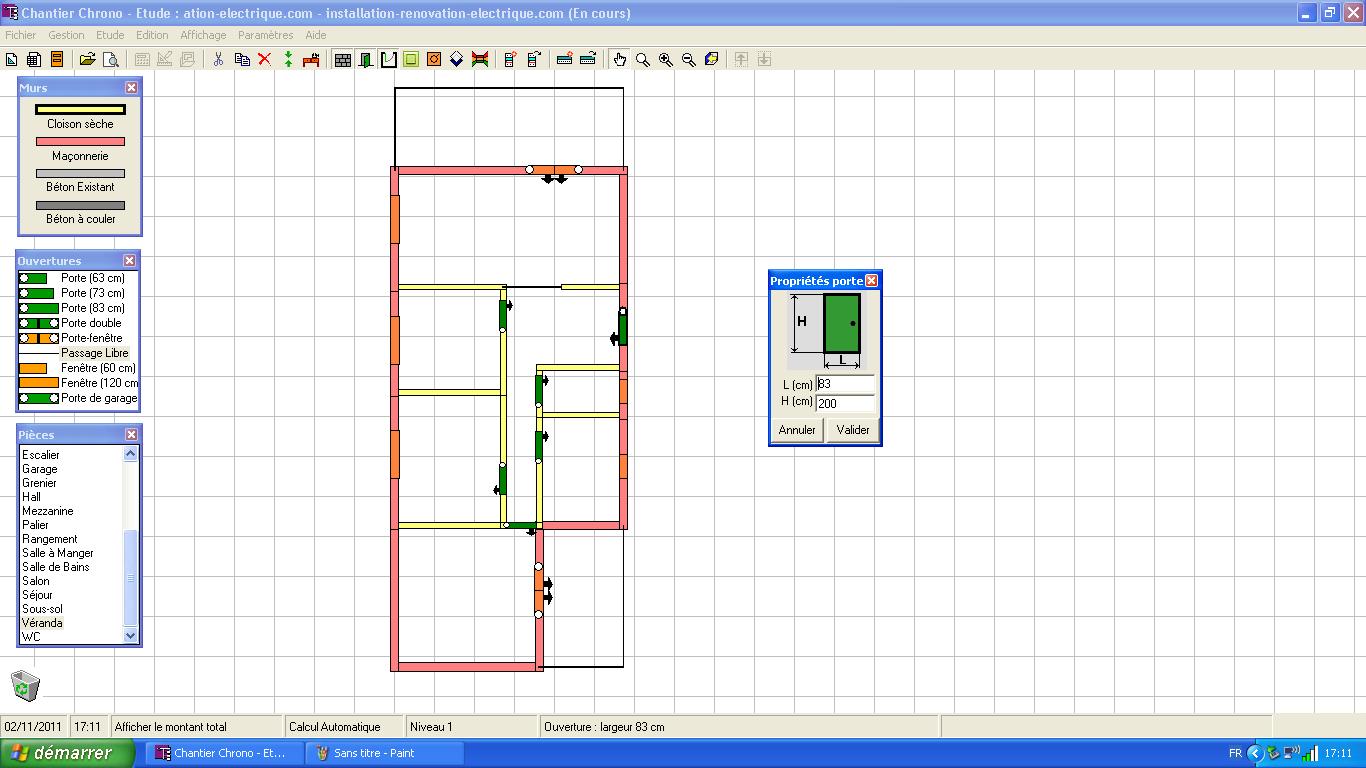
Task: Close the Propriétés porte dialog
Action: [871, 281]
